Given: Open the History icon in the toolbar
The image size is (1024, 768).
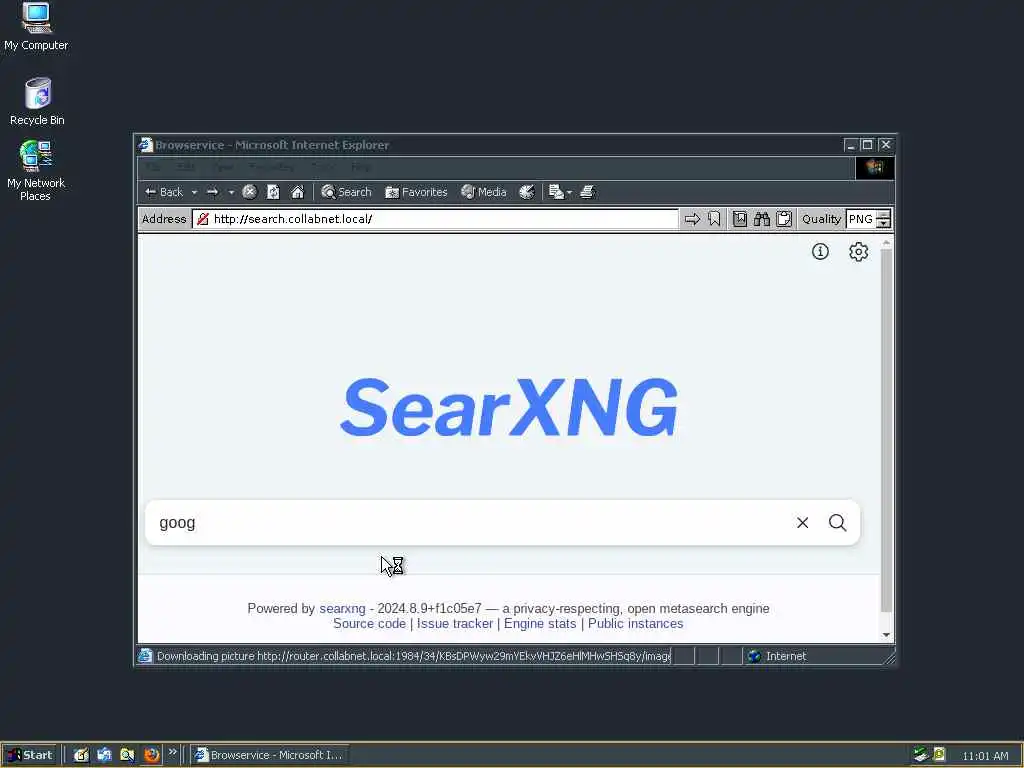Looking at the screenshot, I should (x=526, y=192).
